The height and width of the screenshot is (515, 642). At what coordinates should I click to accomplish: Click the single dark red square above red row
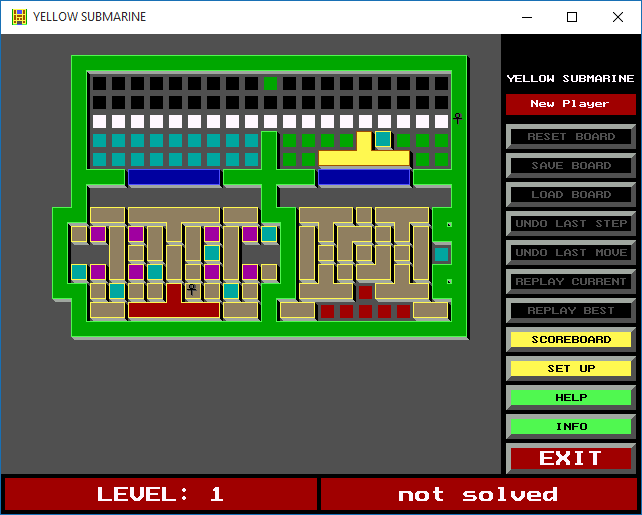tap(365, 292)
